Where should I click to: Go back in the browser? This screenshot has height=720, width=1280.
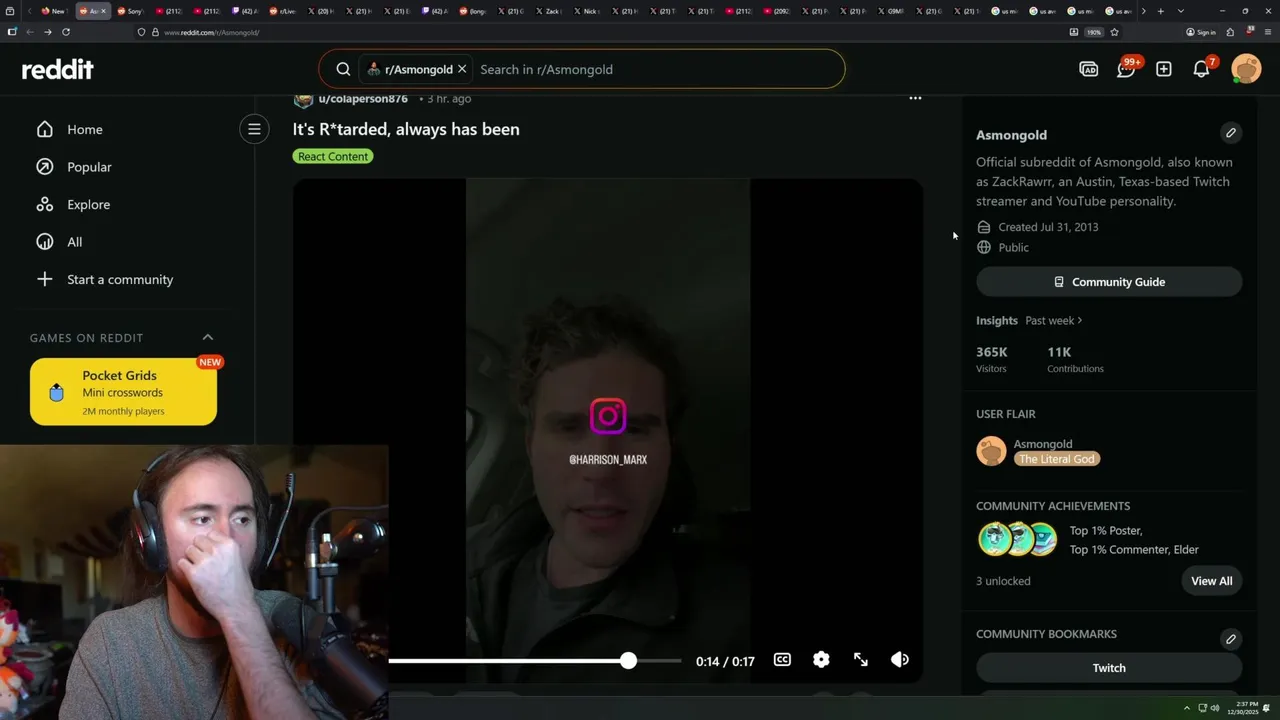coord(29,32)
